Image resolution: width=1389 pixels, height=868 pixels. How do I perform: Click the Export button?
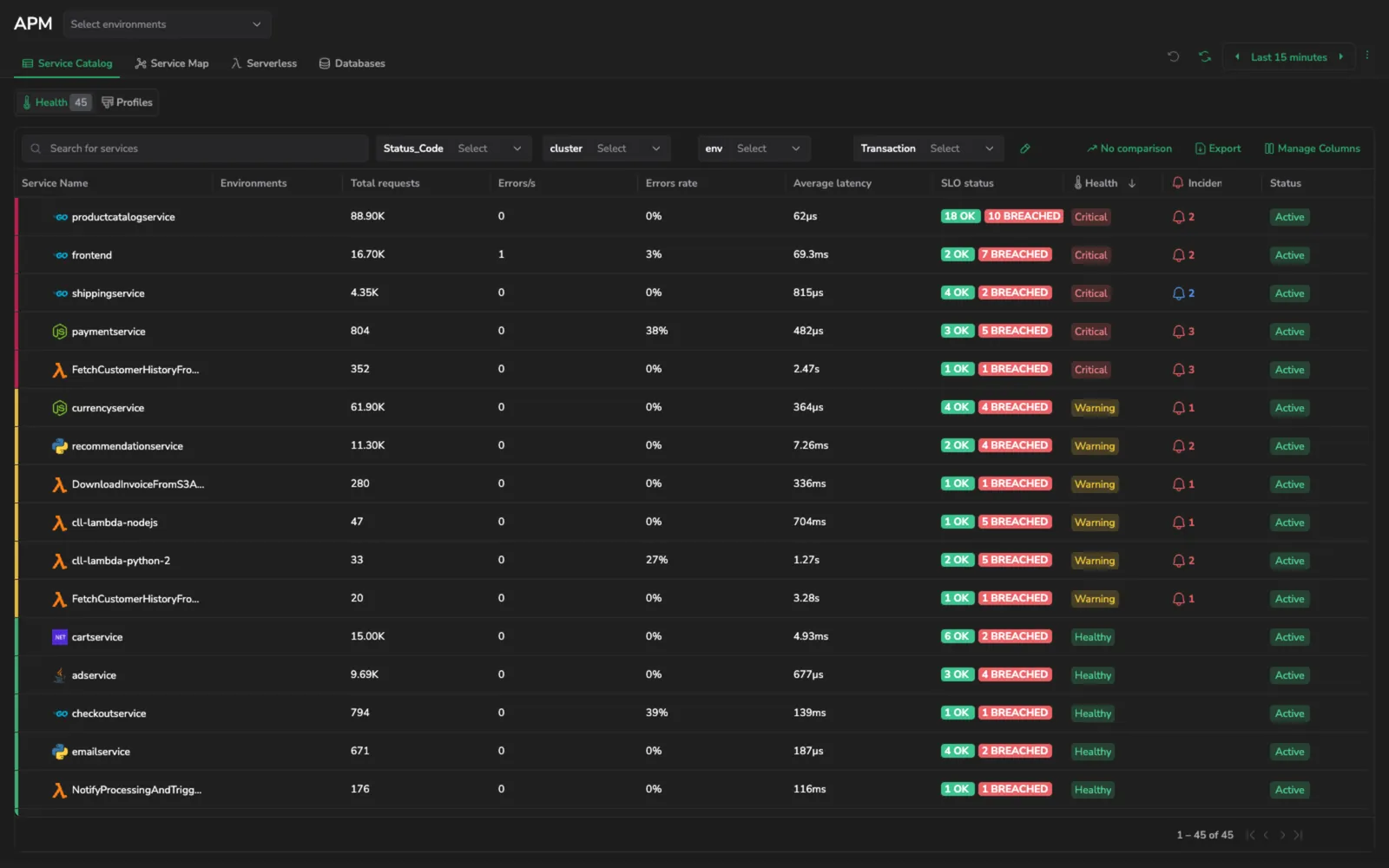tap(1218, 148)
